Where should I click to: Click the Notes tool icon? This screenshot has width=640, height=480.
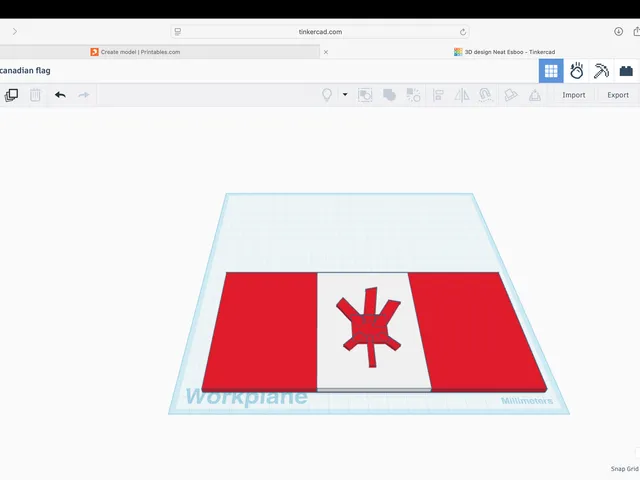(x=511, y=95)
